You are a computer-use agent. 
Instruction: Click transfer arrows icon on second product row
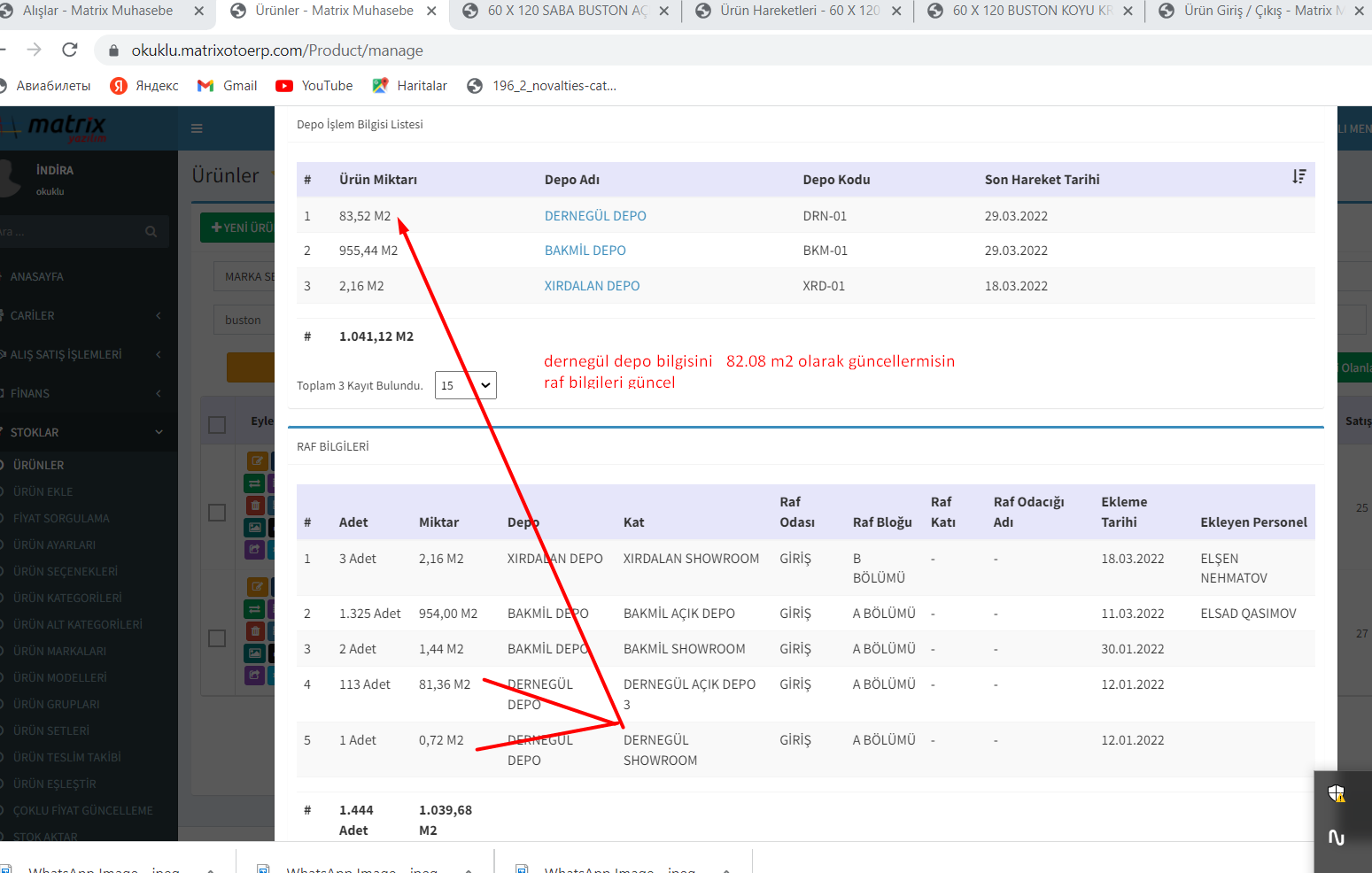click(x=255, y=609)
